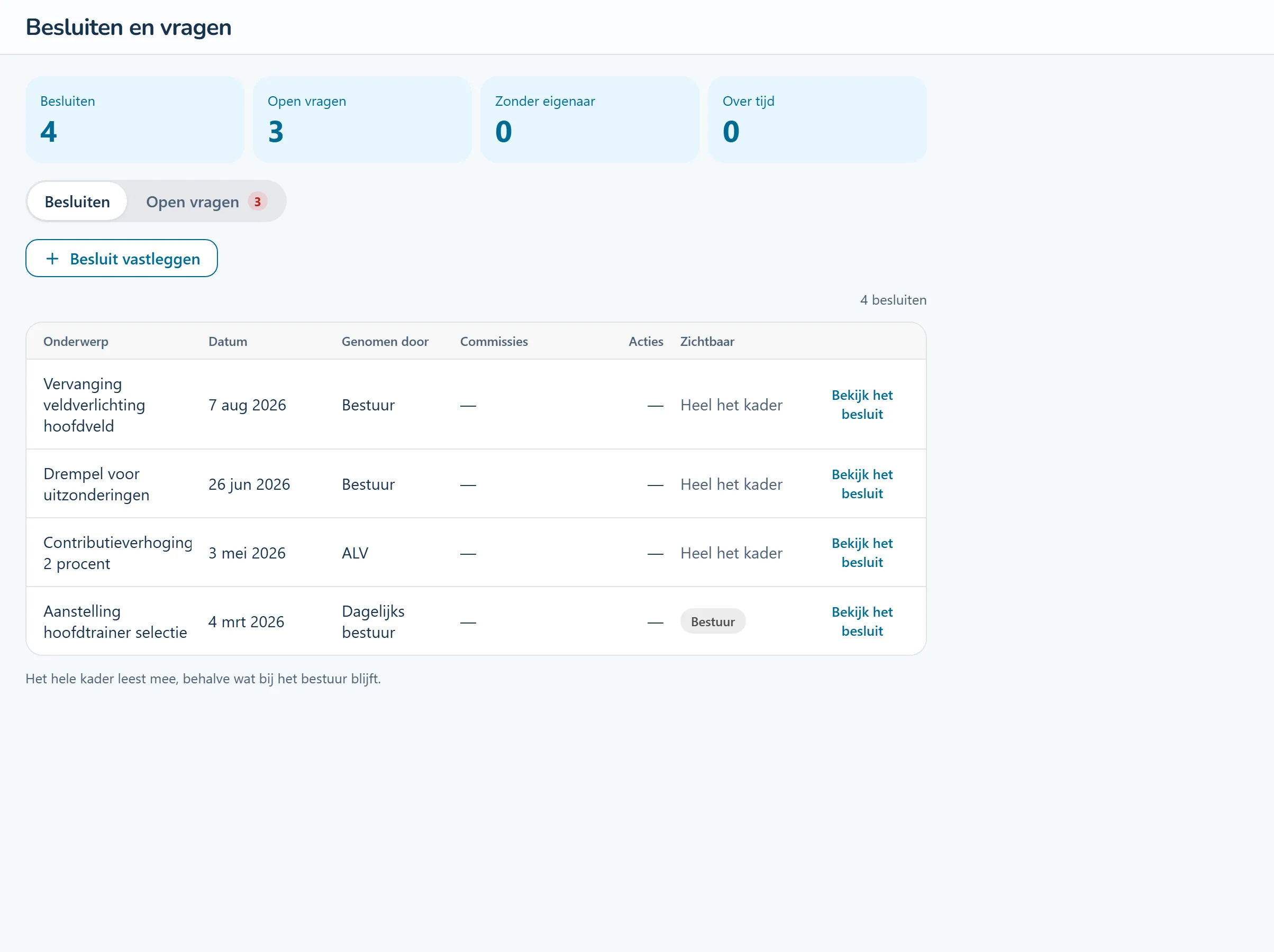
Task: Switch to the Open vragen tab
Action: click(x=206, y=202)
